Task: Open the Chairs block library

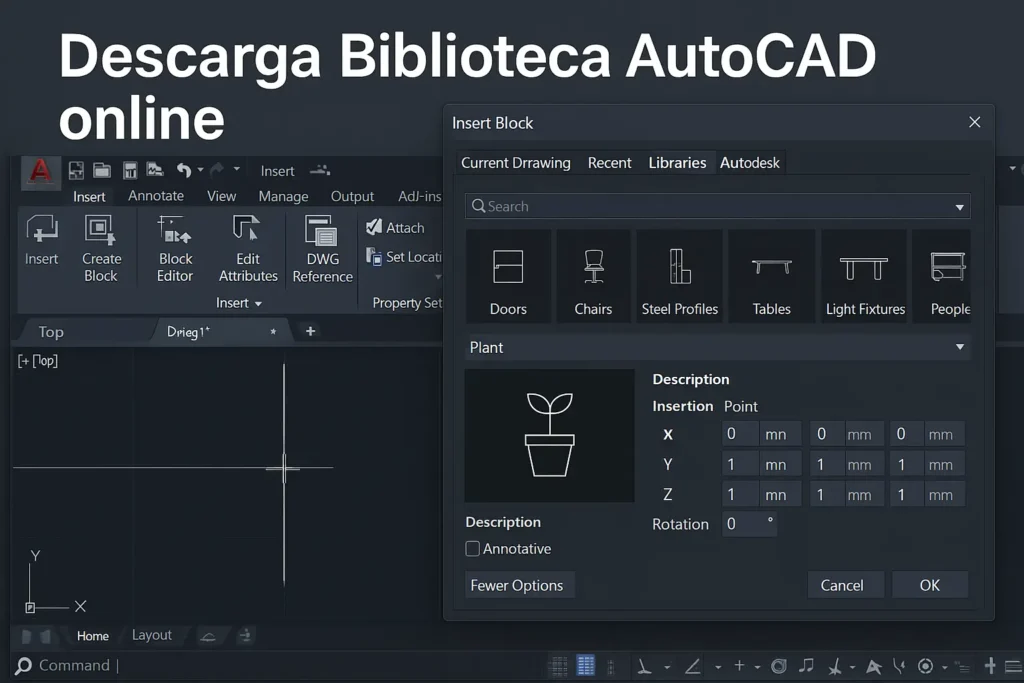Action: 593,275
